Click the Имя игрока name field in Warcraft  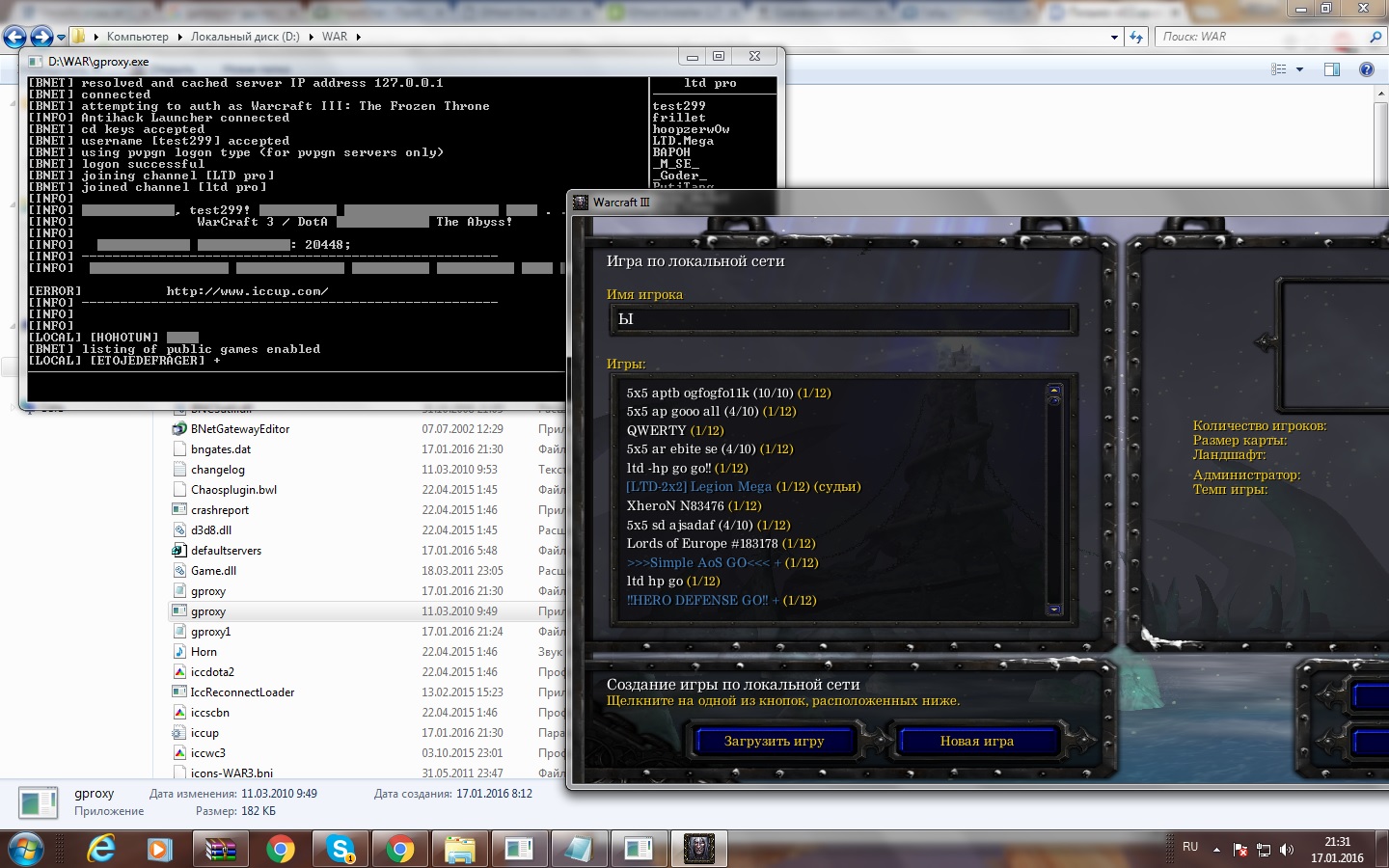[842, 319]
